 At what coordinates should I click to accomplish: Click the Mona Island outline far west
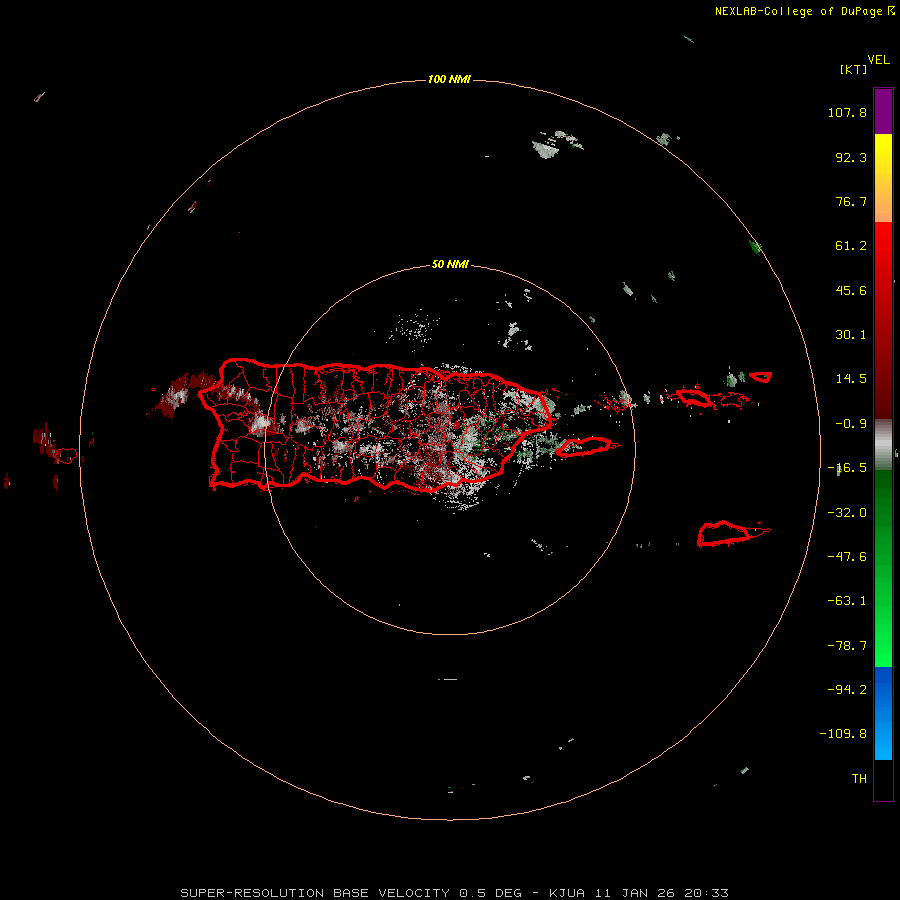[x=65, y=456]
